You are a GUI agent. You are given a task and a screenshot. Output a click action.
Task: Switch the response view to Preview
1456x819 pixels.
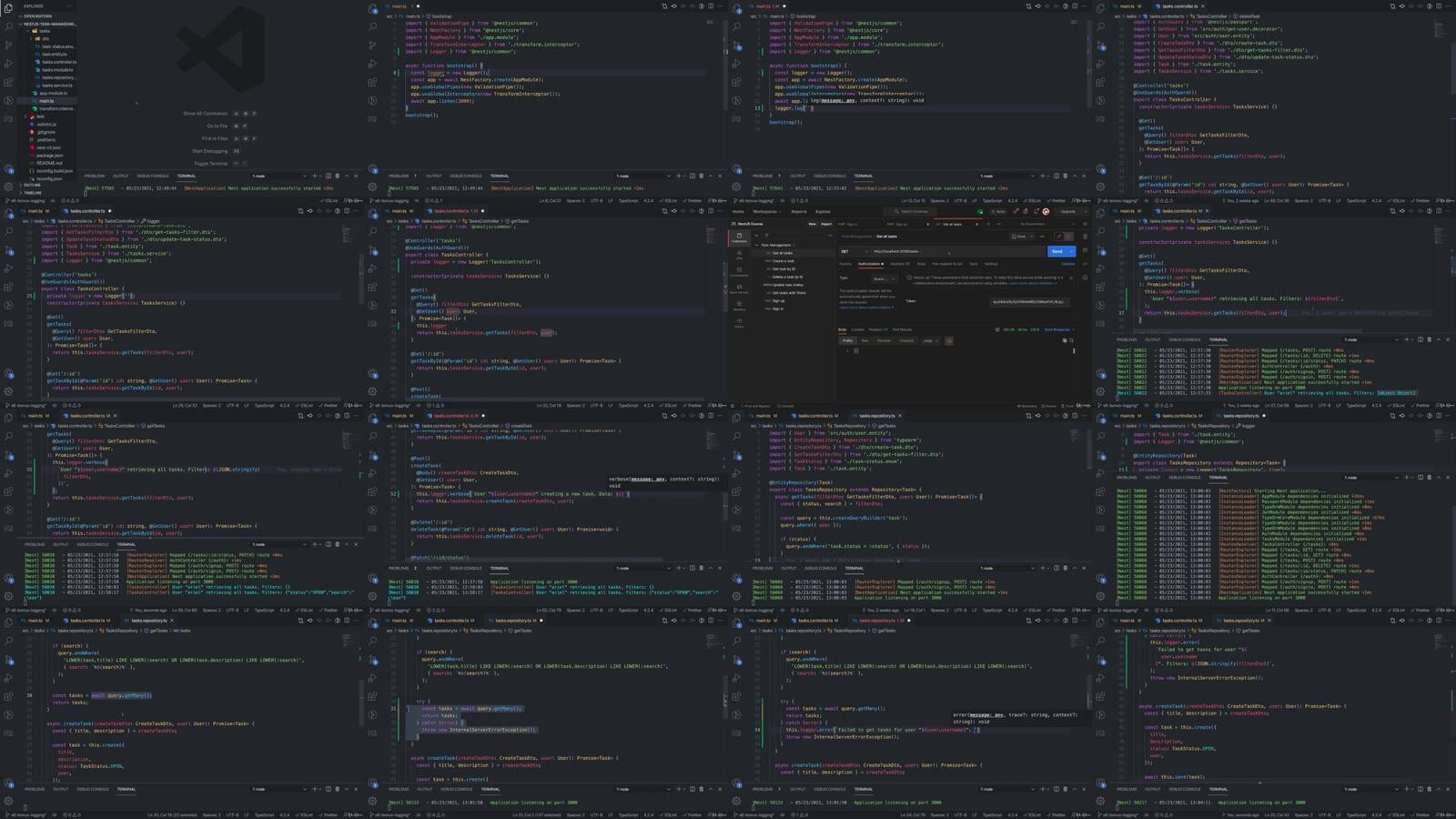884,340
